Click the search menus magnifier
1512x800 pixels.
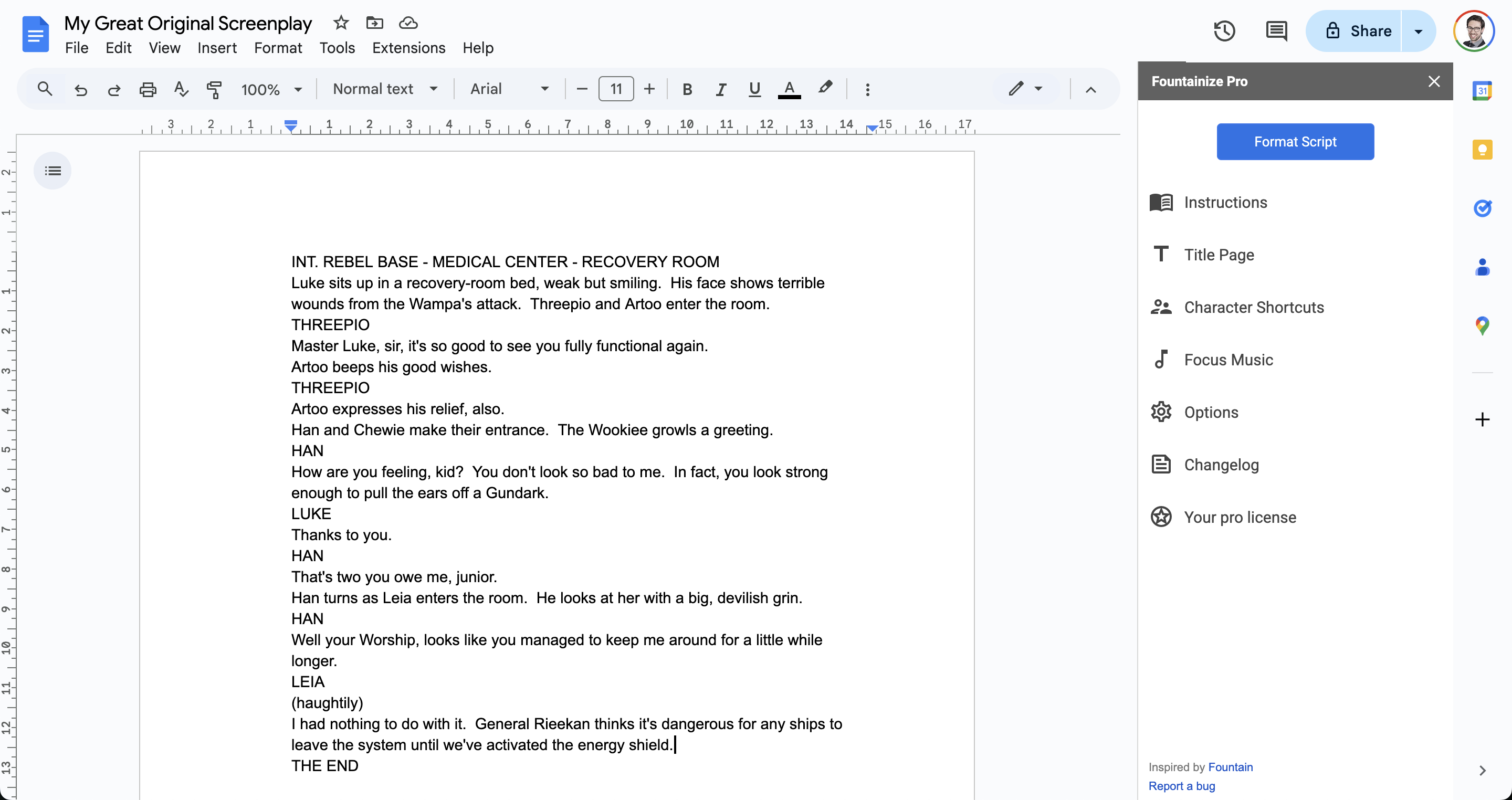tap(45, 89)
